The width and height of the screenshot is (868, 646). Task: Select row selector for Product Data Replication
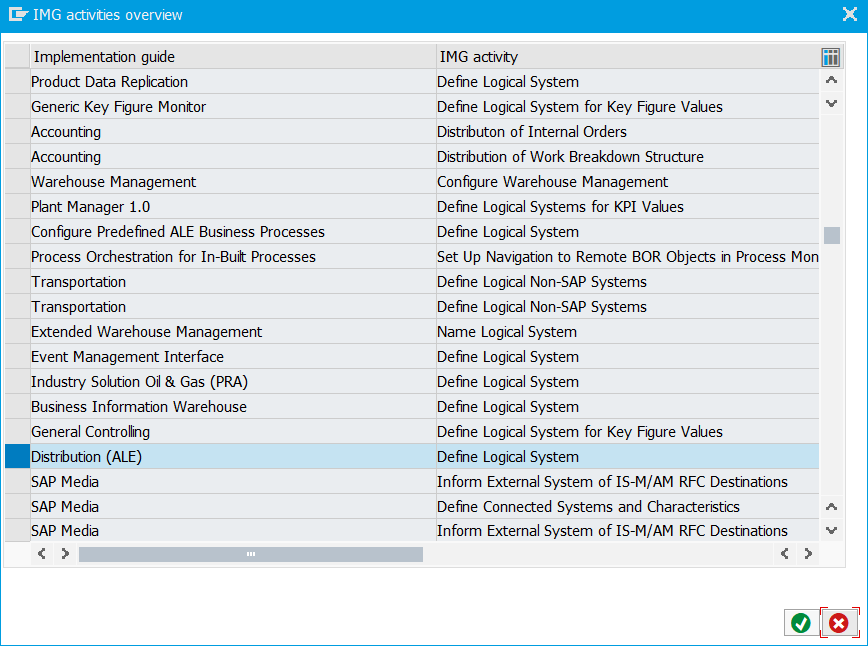pyautogui.click(x=17, y=81)
